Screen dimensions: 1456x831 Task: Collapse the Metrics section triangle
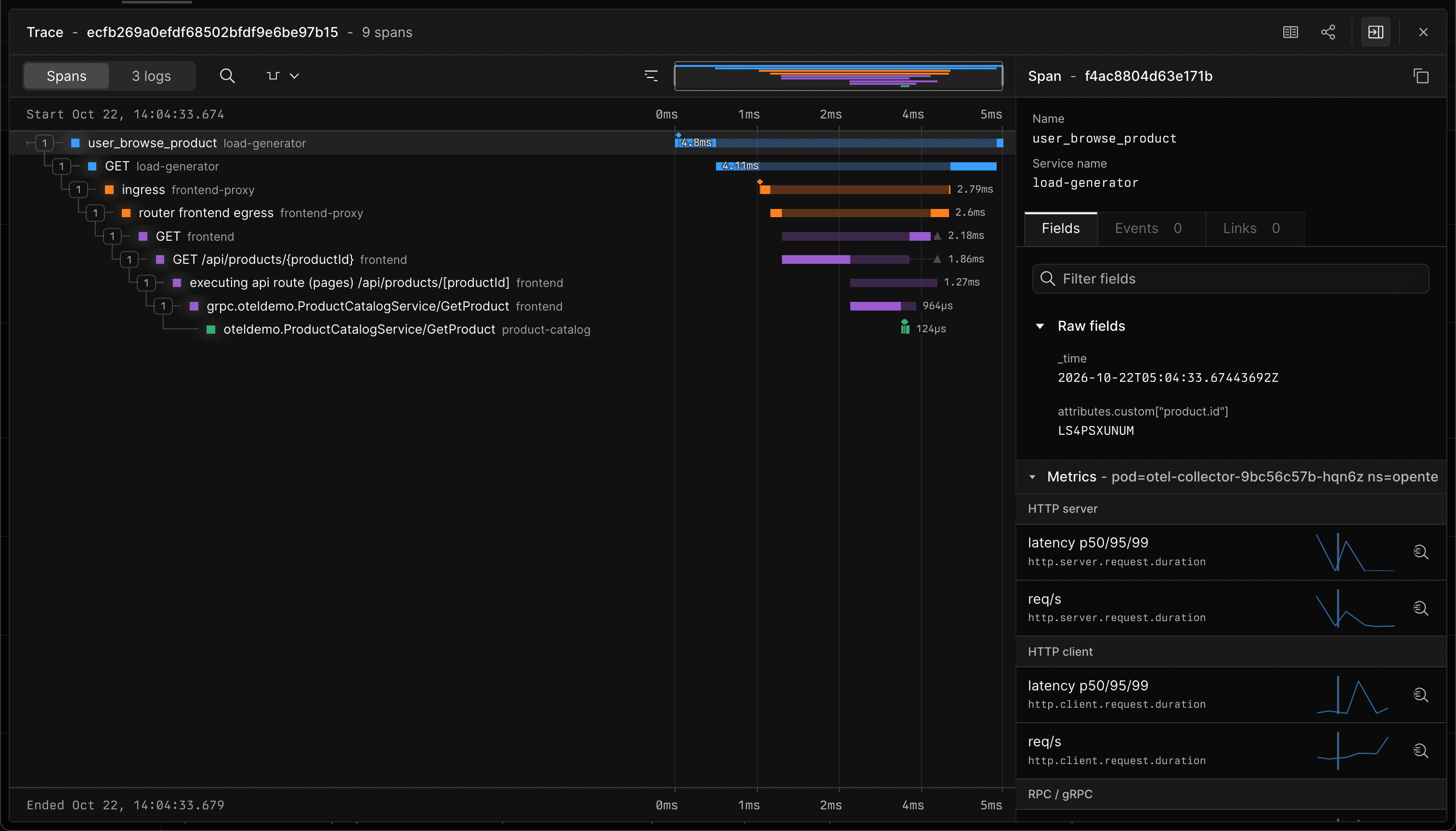(1032, 477)
